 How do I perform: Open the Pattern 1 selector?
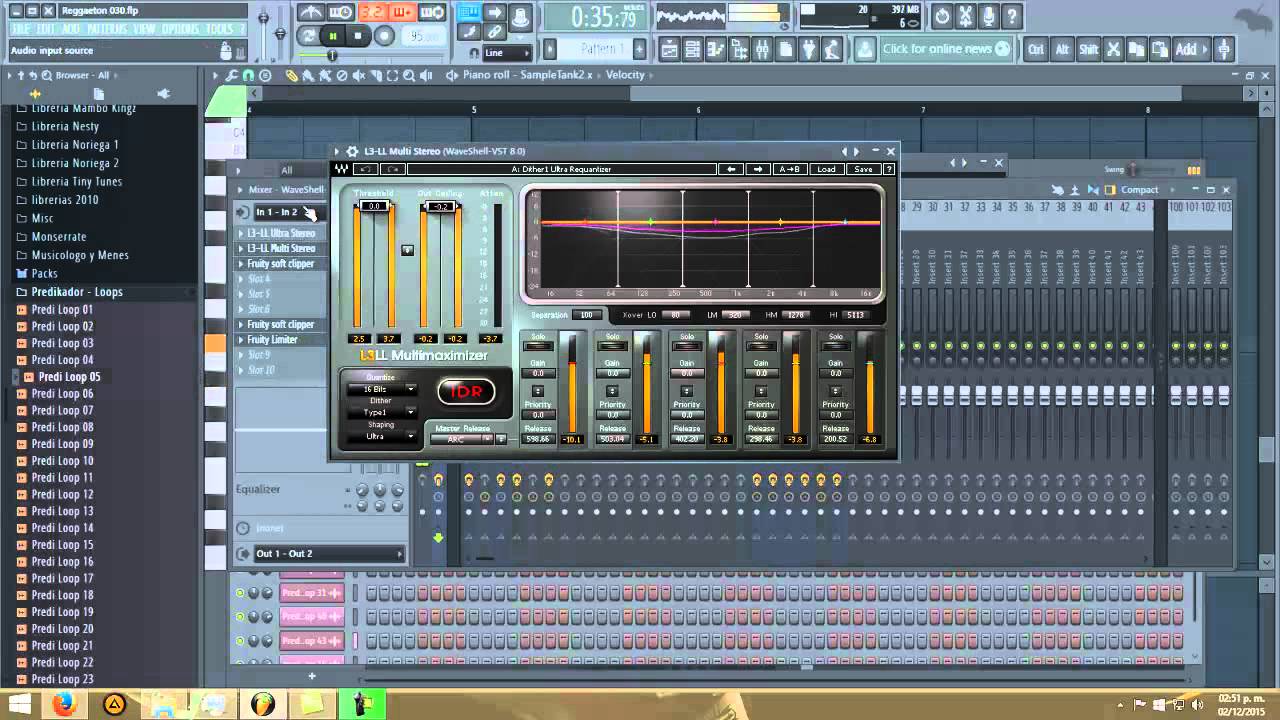[600, 49]
